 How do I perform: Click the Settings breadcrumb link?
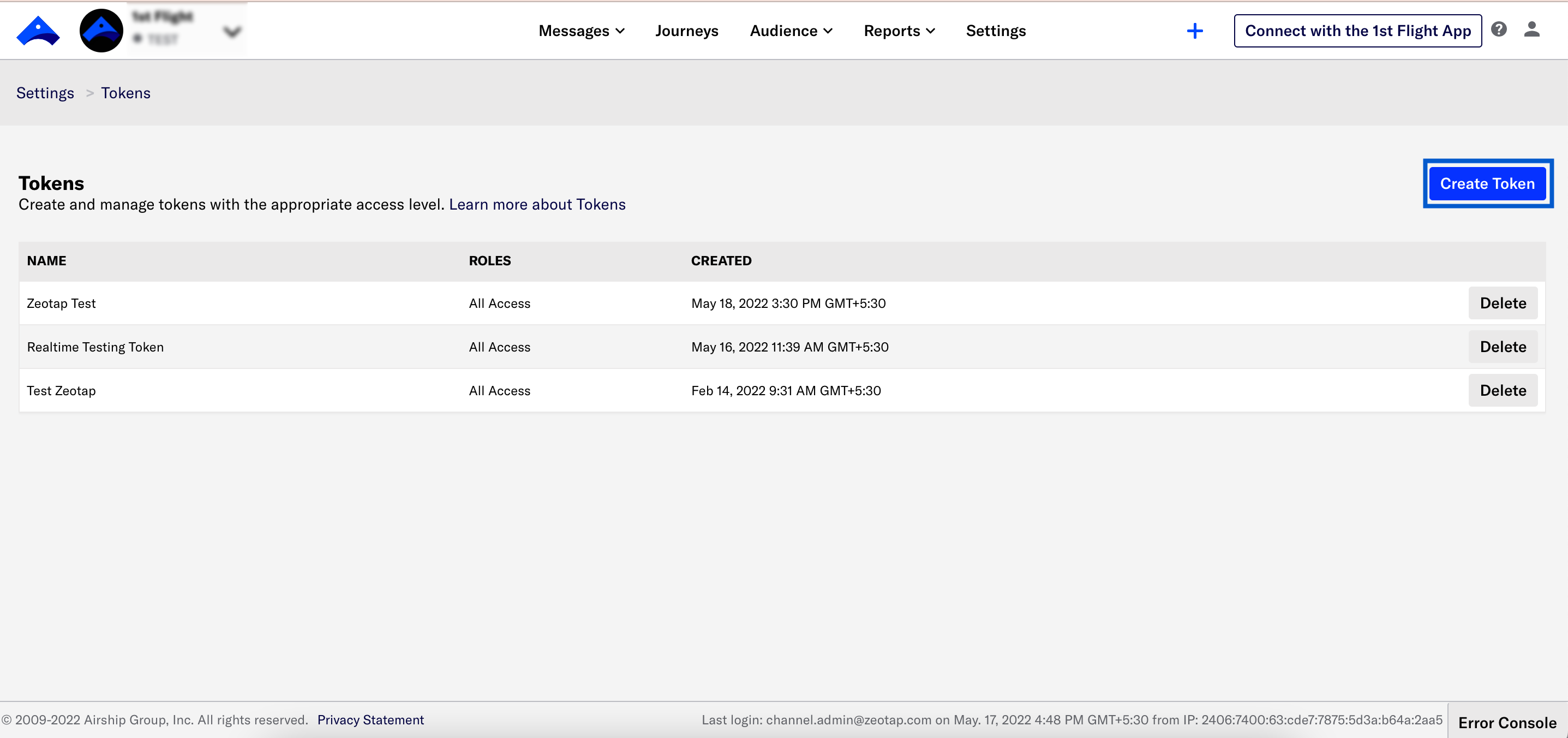click(x=45, y=93)
